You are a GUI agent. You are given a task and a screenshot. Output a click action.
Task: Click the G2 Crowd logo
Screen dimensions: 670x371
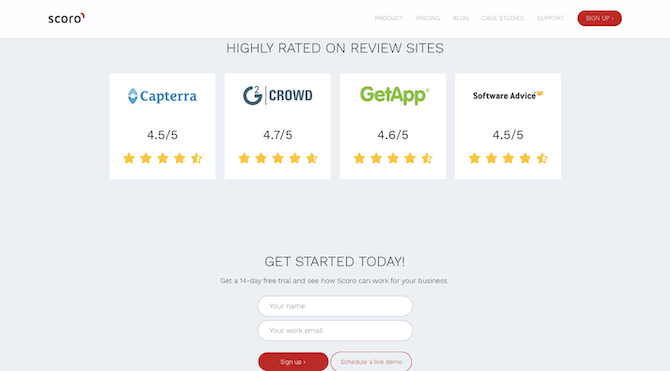click(x=278, y=95)
